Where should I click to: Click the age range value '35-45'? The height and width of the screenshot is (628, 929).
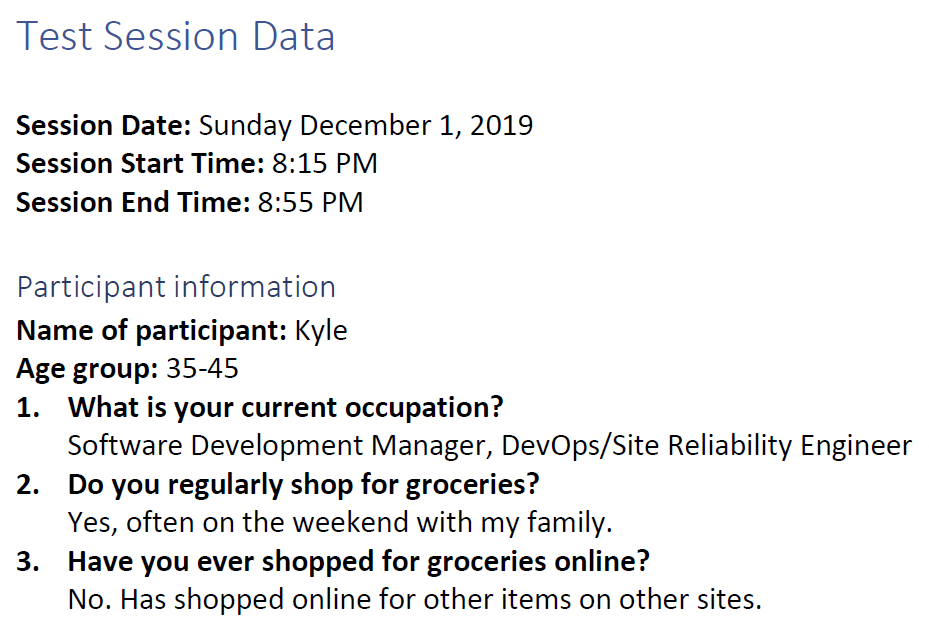pos(203,369)
